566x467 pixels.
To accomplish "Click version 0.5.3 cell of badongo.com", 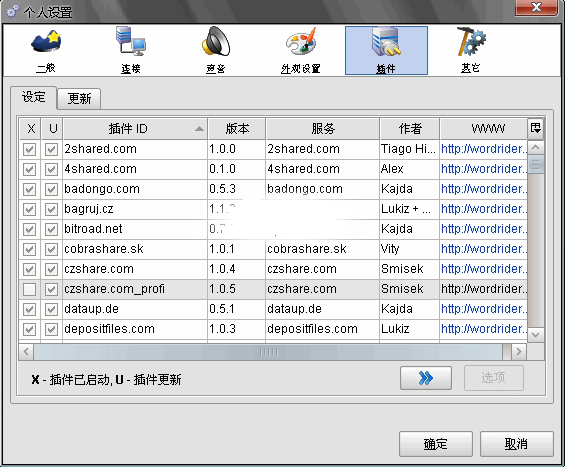I will (x=237, y=189).
